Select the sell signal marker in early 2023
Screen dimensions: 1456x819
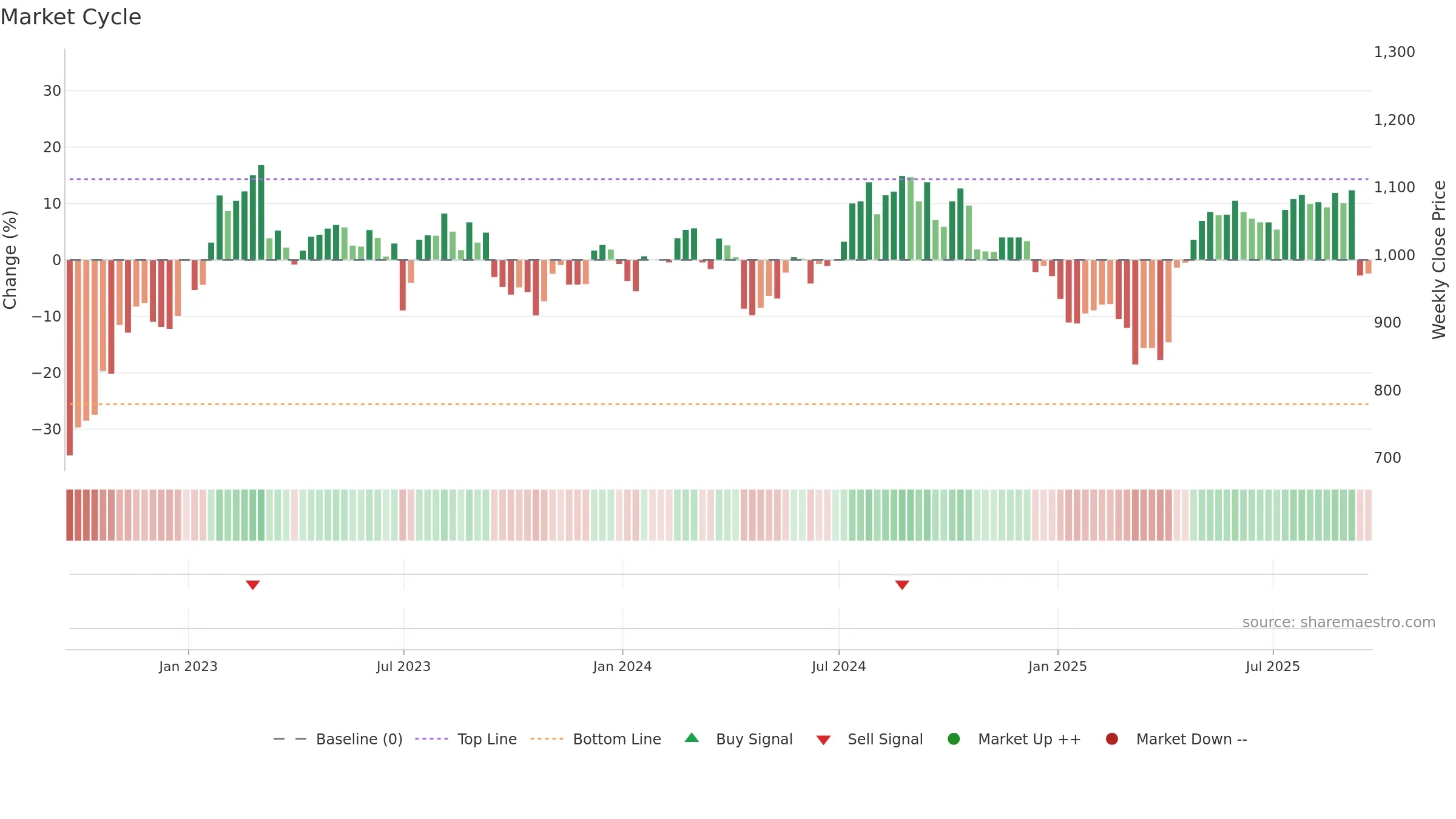tap(253, 585)
